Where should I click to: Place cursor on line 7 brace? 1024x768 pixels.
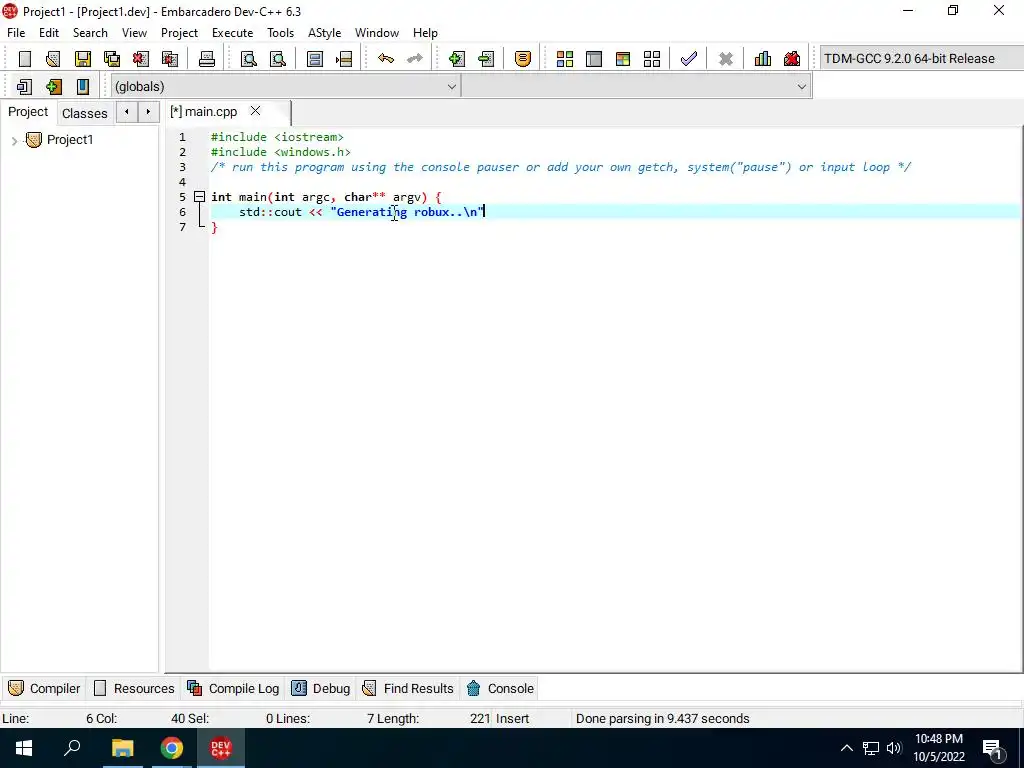tap(214, 227)
